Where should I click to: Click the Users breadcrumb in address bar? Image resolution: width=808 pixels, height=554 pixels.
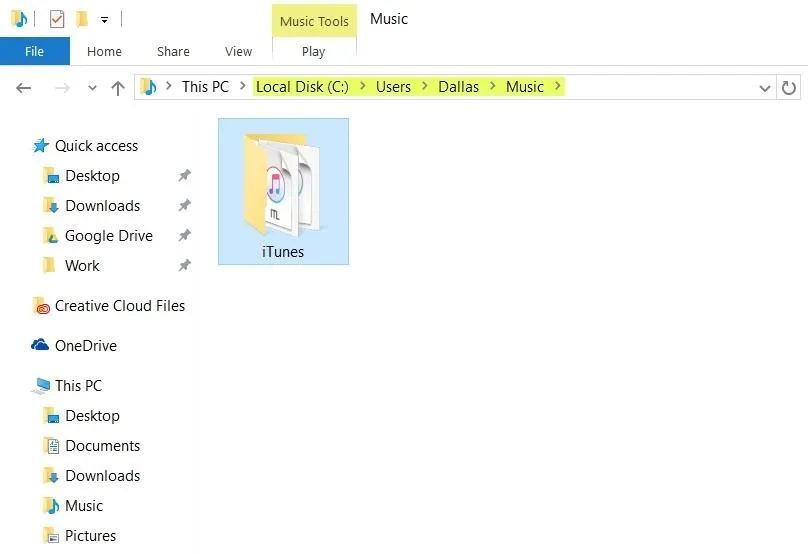coord(393,87)
